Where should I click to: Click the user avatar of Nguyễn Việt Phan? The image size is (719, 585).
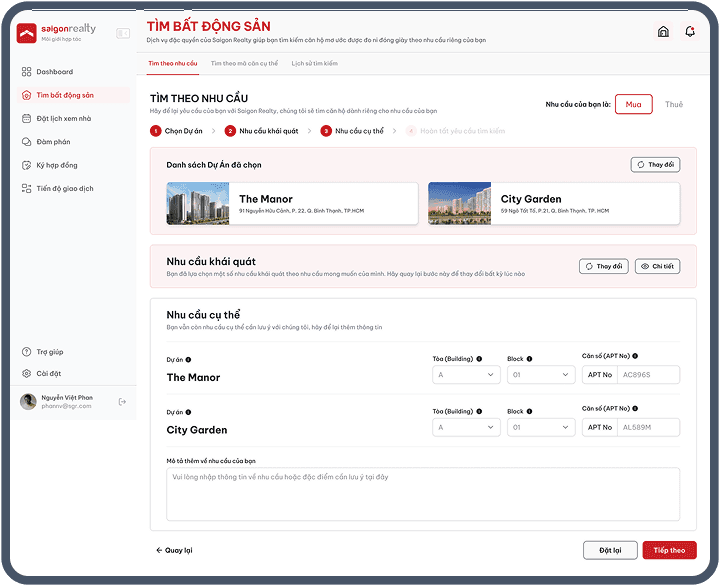[28, 402]
